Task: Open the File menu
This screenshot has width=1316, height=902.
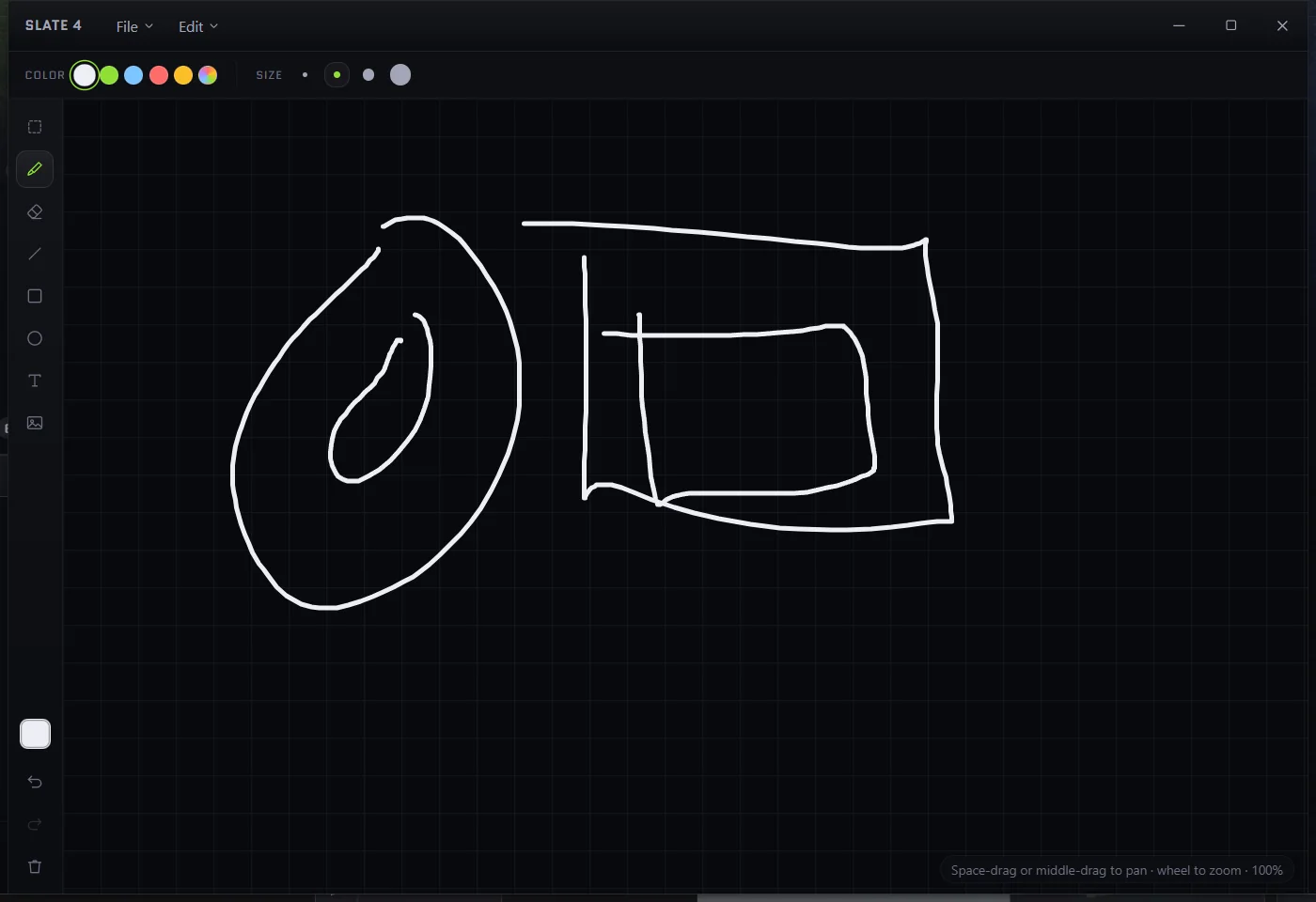Action: pos(134,26)
